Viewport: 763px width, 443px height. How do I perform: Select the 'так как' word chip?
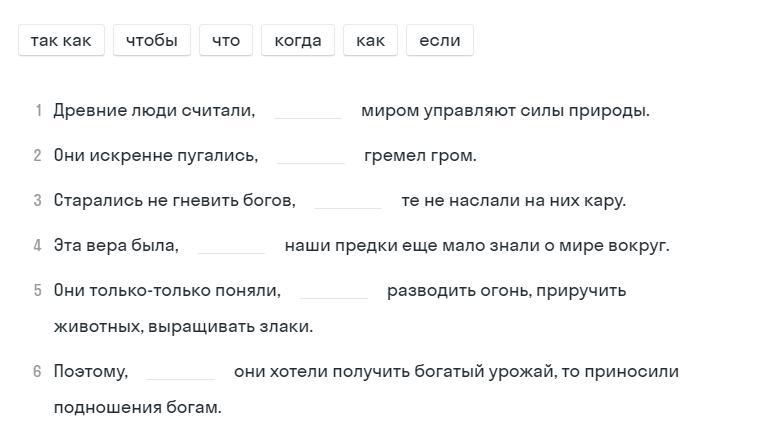click(x=61, y=40)
